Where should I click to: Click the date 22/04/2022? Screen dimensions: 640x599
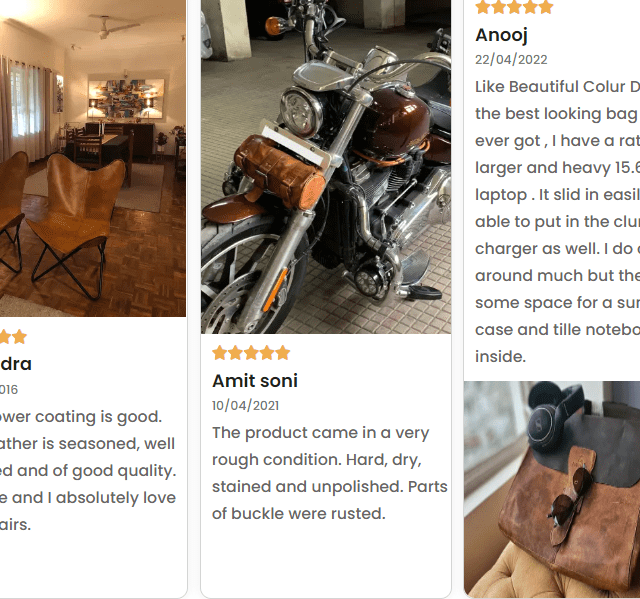[x=511, y=60]
